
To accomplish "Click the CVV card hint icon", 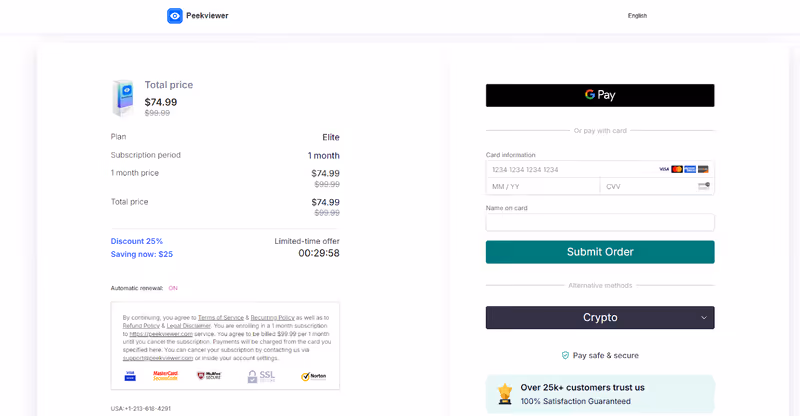I will [704, 186].
